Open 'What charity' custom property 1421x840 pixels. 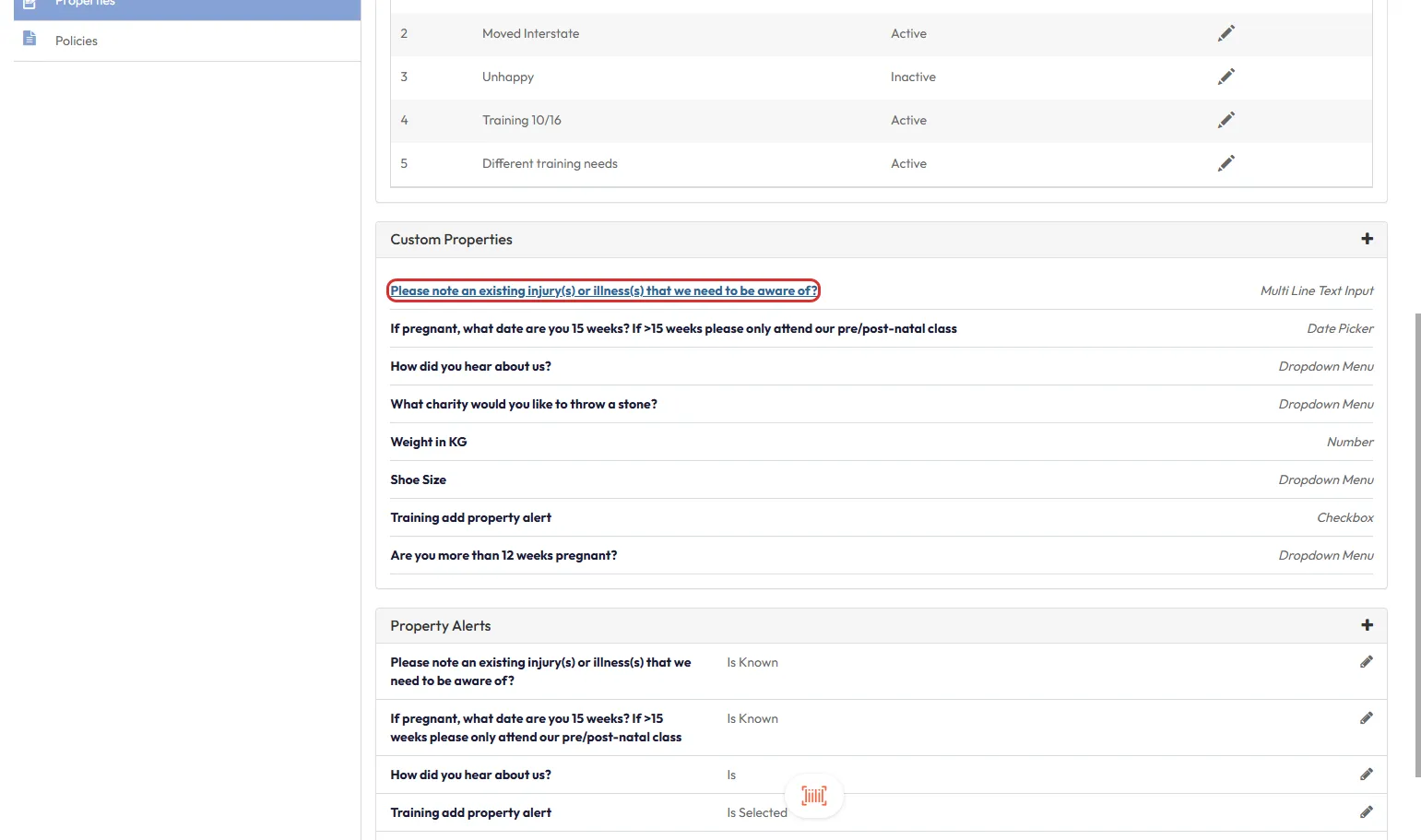click(x=523, y=404)
